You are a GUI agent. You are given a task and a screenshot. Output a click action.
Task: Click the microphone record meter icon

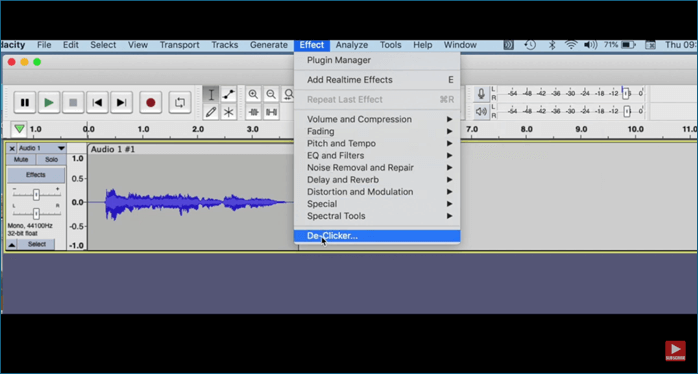[481, 94]
